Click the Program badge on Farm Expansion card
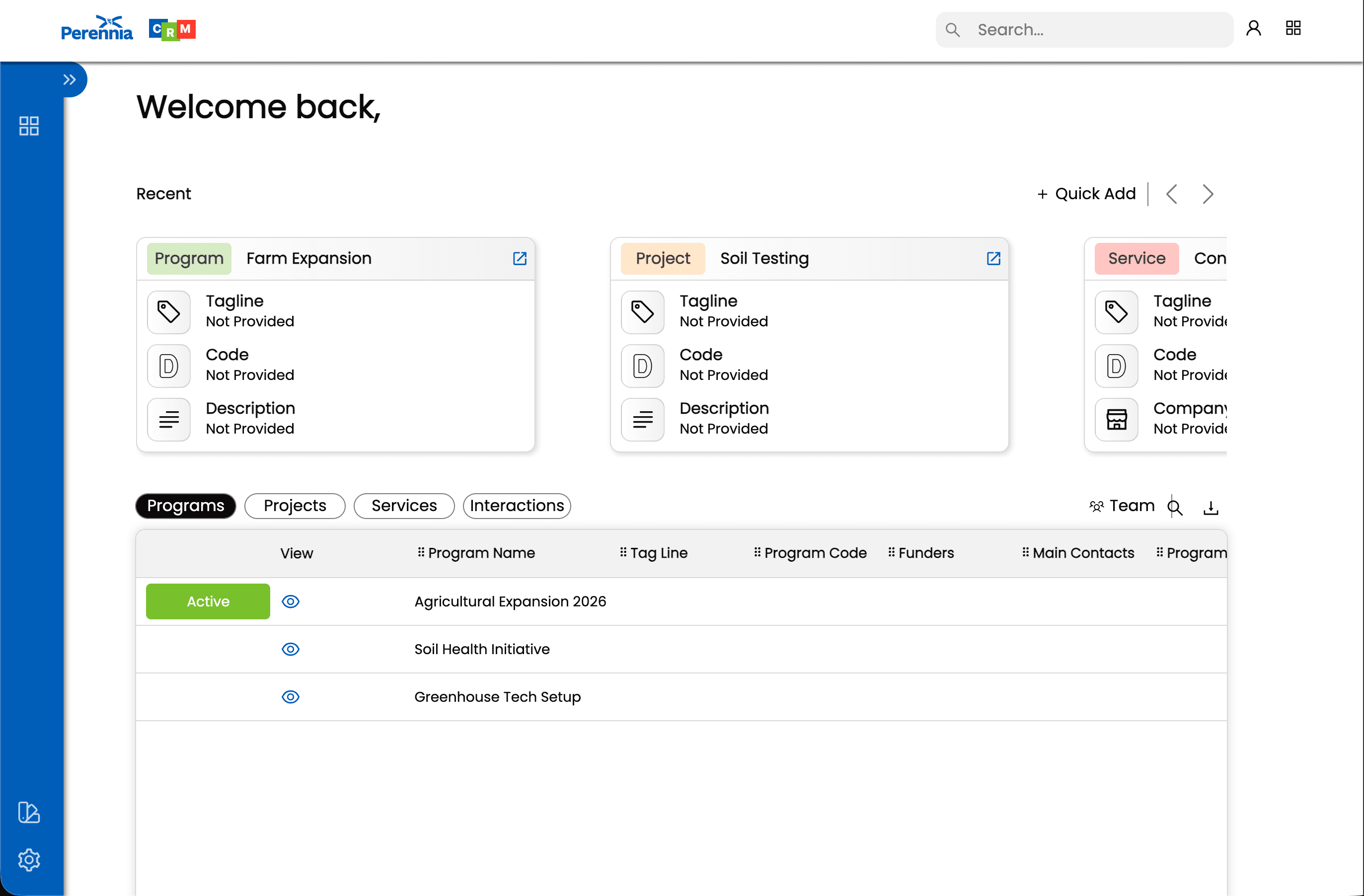This screenshot has height=896, width=1364. point(189,258)
